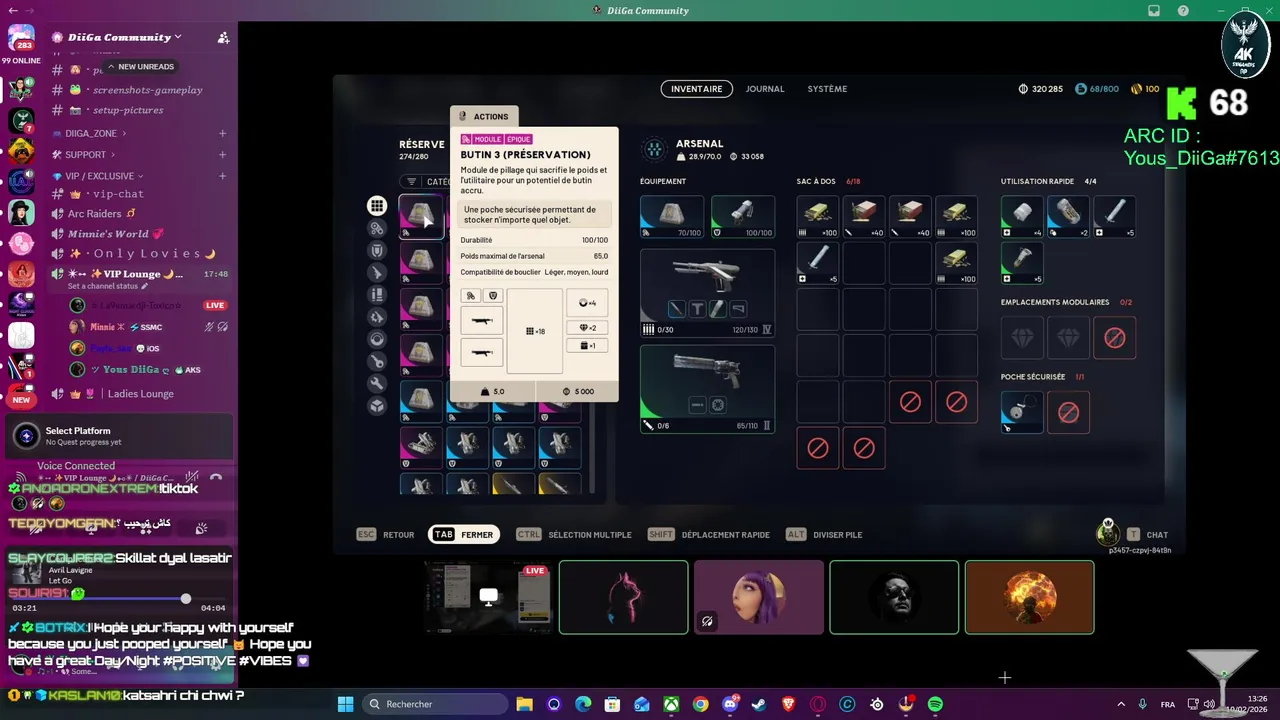Toggle deafen icon next to Minnie

pos(222,327)
